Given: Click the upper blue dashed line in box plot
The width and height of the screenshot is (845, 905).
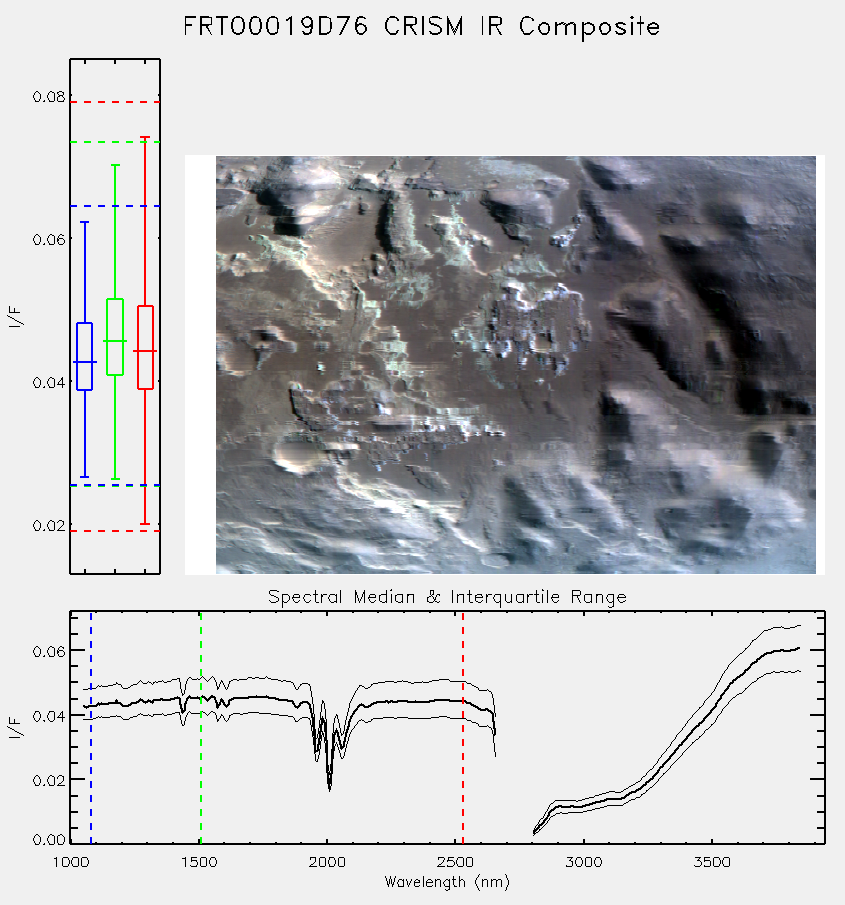Looking at the screenshot, I should 115,206.
